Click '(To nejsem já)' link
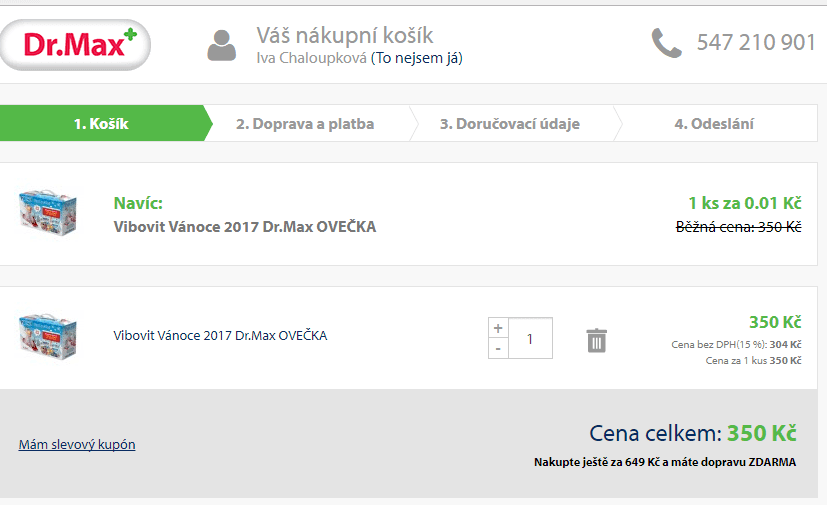827x505 pixels. [x=417, y=58]
